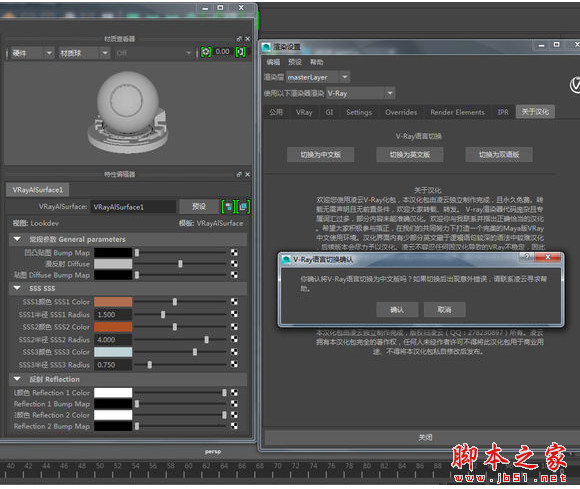This screenshot has width=580, height=489.
Task: Click the dark orange SSS2 Color swatch
Action: point(113,327)
